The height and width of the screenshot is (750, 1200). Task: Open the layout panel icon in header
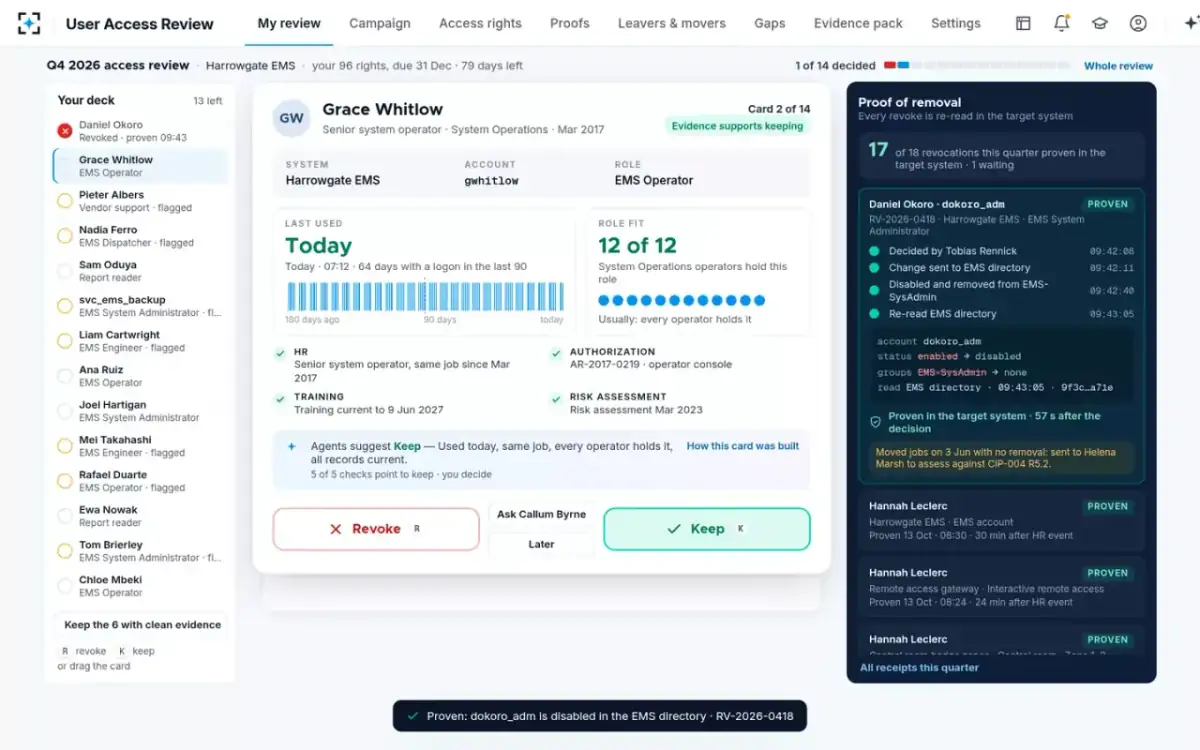pyautogui.click(x=1023, y=23)
